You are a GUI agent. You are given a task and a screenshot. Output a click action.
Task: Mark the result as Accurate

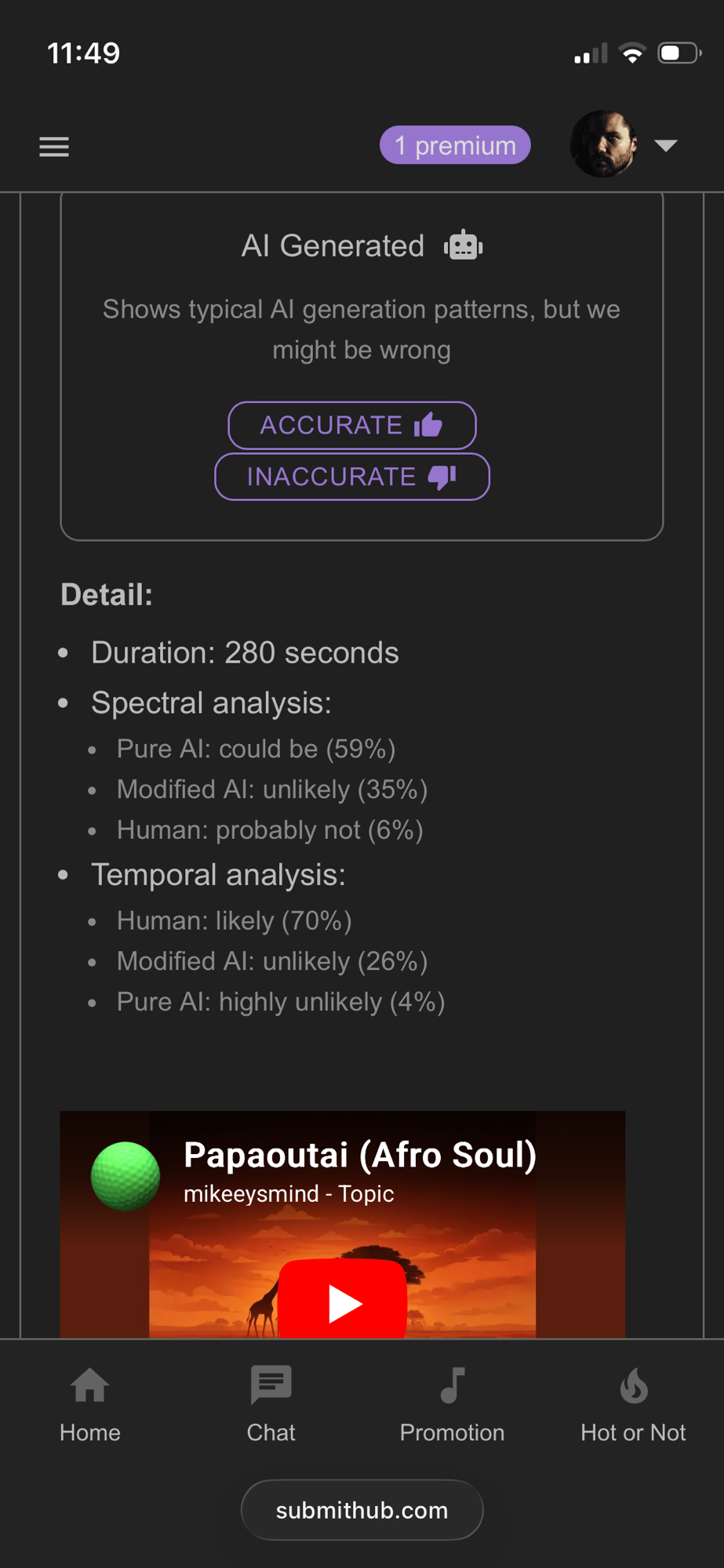pos(351,425)
